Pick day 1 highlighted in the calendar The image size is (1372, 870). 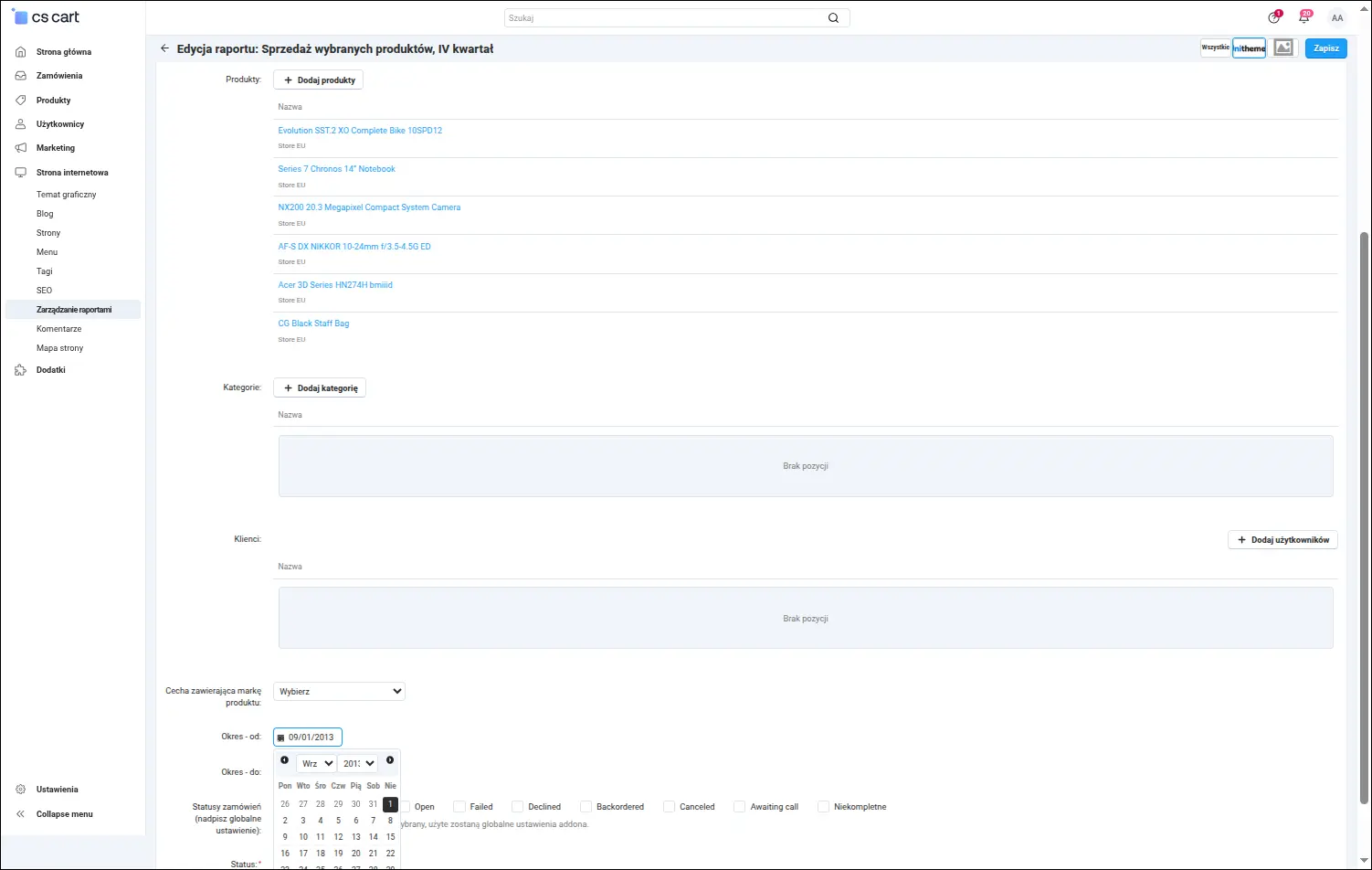click(x=390, y=804)
